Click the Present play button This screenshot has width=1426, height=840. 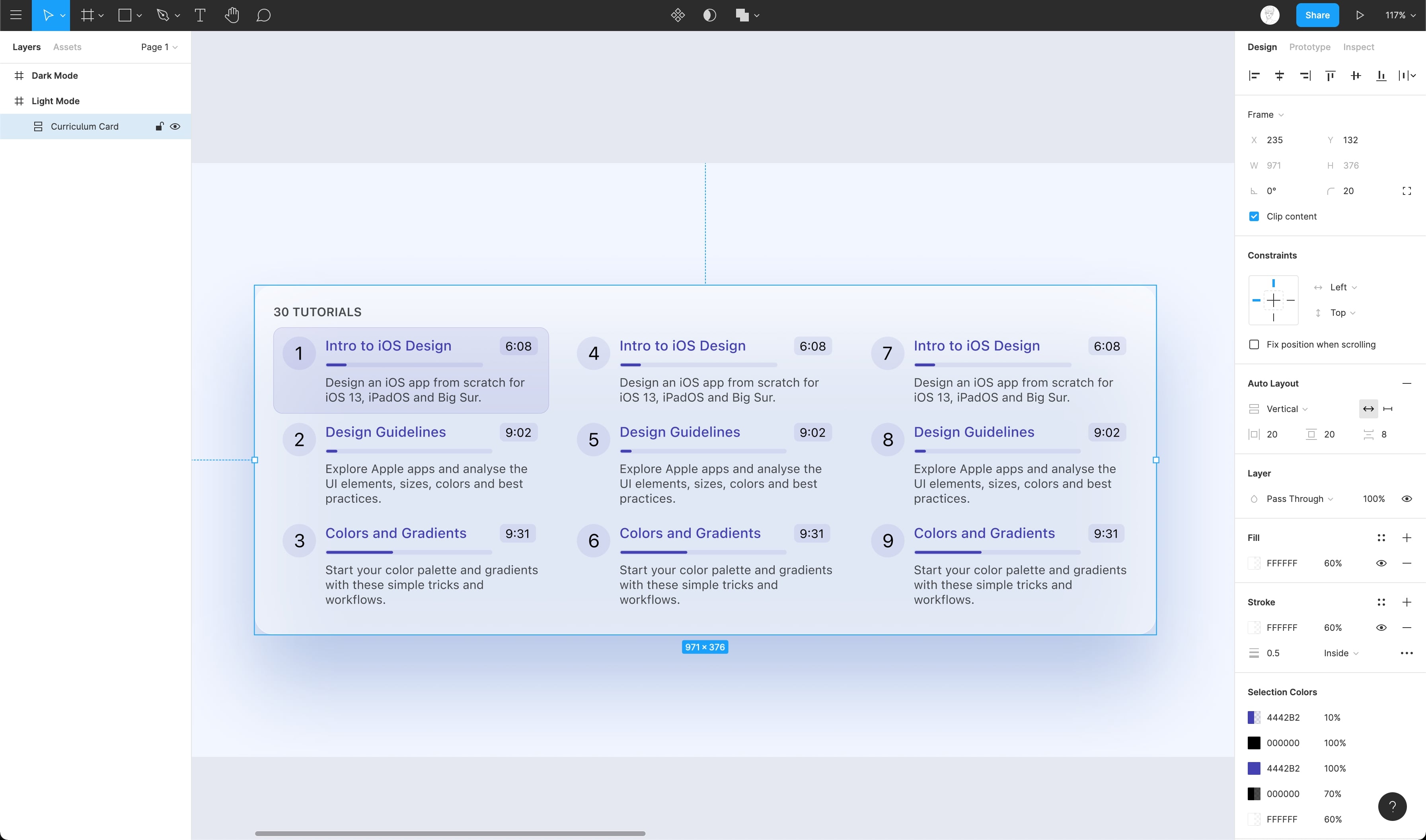(1360, 15)
